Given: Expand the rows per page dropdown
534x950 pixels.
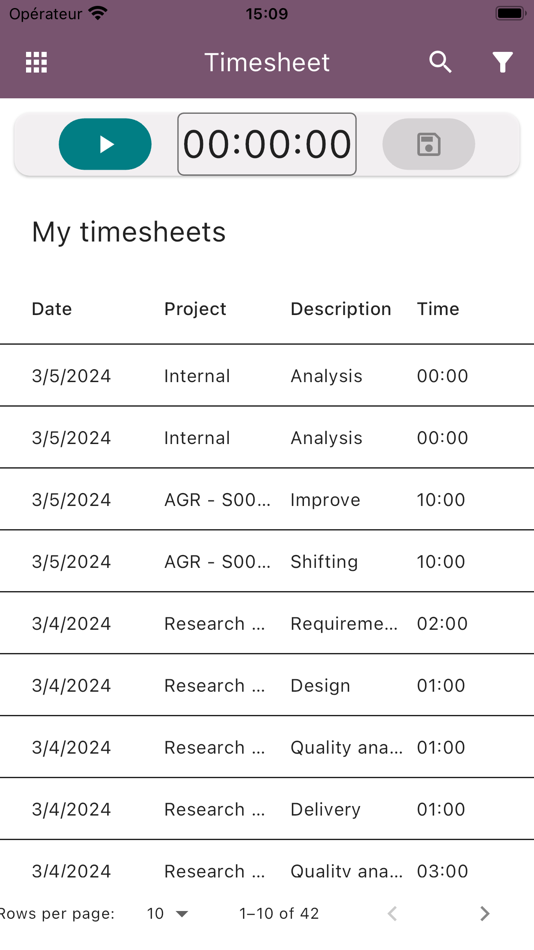Looking at the screenshot, I should (168, 913).
